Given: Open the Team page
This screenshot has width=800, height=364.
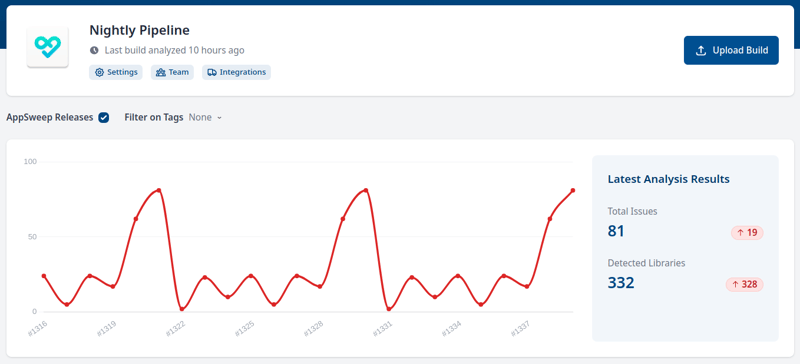Looking at the screenshot, I should click(172, 72).
